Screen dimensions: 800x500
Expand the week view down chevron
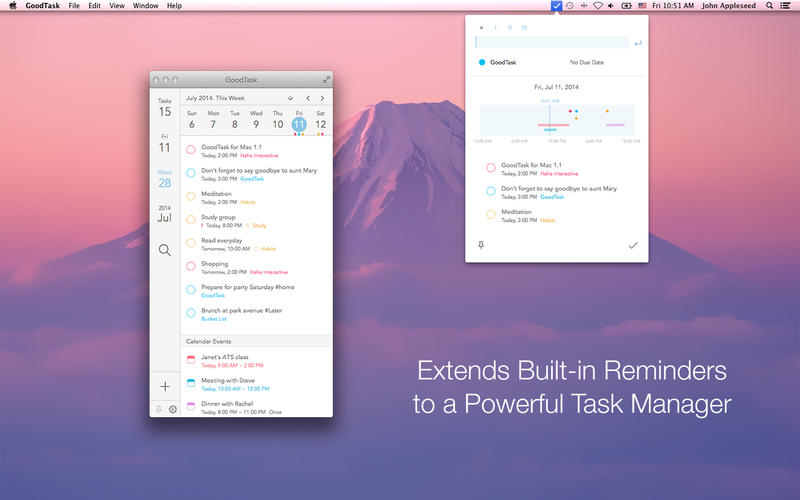[x=290, y=98]
